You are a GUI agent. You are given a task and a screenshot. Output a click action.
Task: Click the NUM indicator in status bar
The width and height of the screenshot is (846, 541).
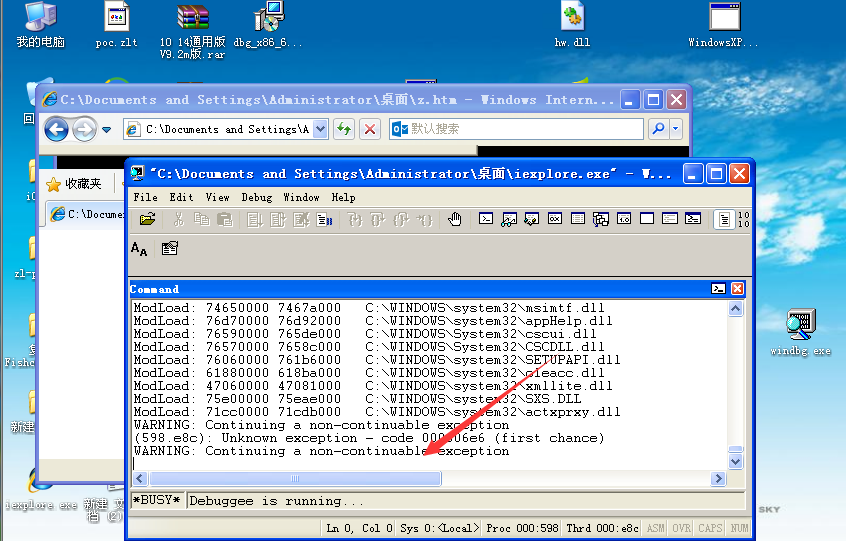739,528
